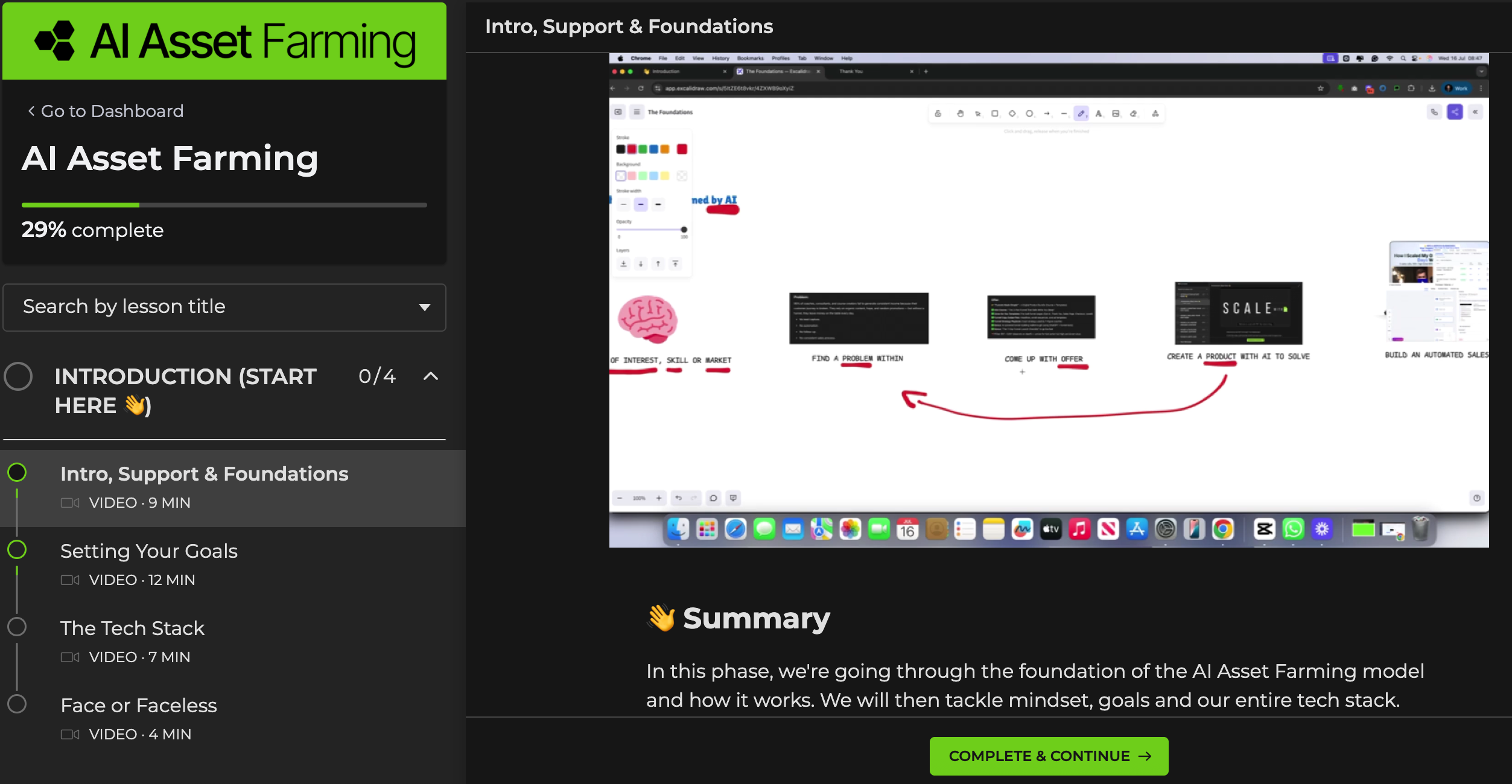1512x784 pixels.
Task: Toggle completion circle for The Tech Stack
Action: (x=17, y=627)
